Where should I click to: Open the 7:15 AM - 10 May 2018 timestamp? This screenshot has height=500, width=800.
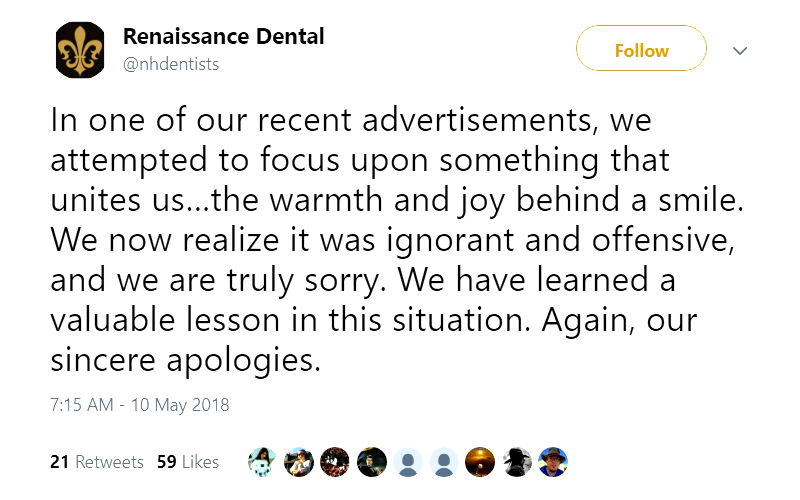[139, 405]
